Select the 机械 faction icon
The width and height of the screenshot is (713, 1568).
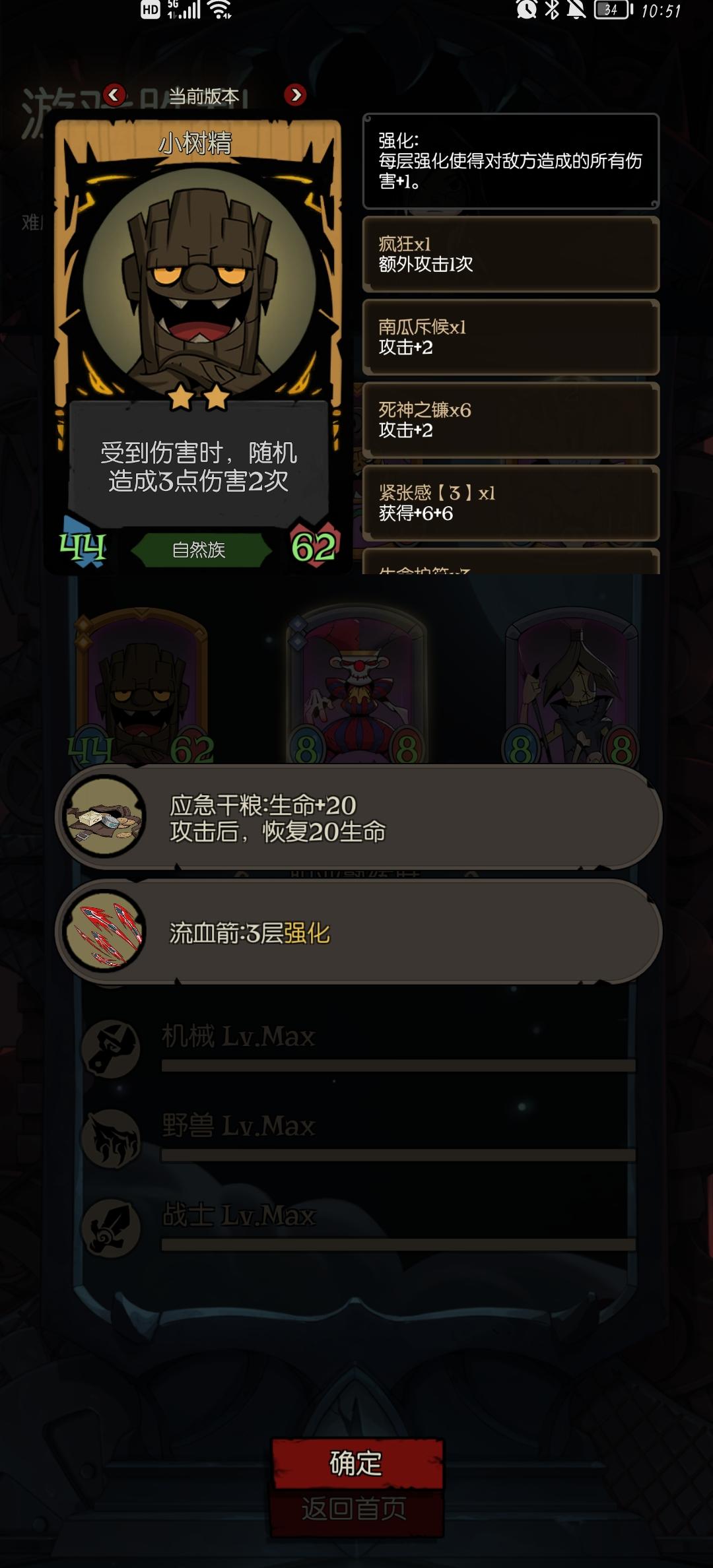111,1049
